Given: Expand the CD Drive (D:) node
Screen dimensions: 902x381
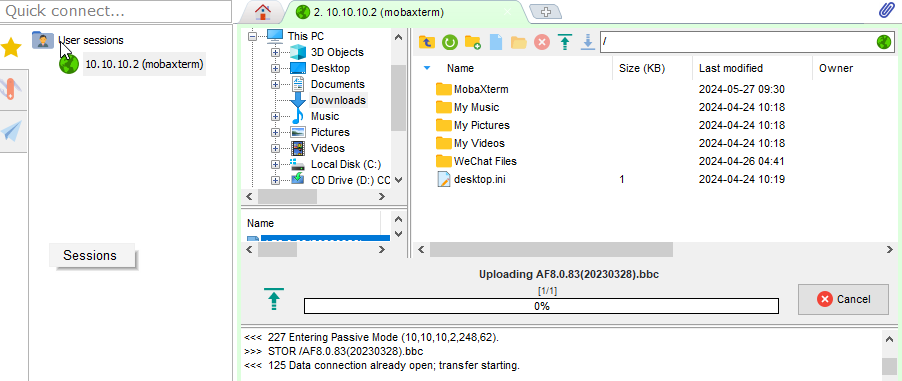Looking at the screenshot, I should (x=275, y=180).
